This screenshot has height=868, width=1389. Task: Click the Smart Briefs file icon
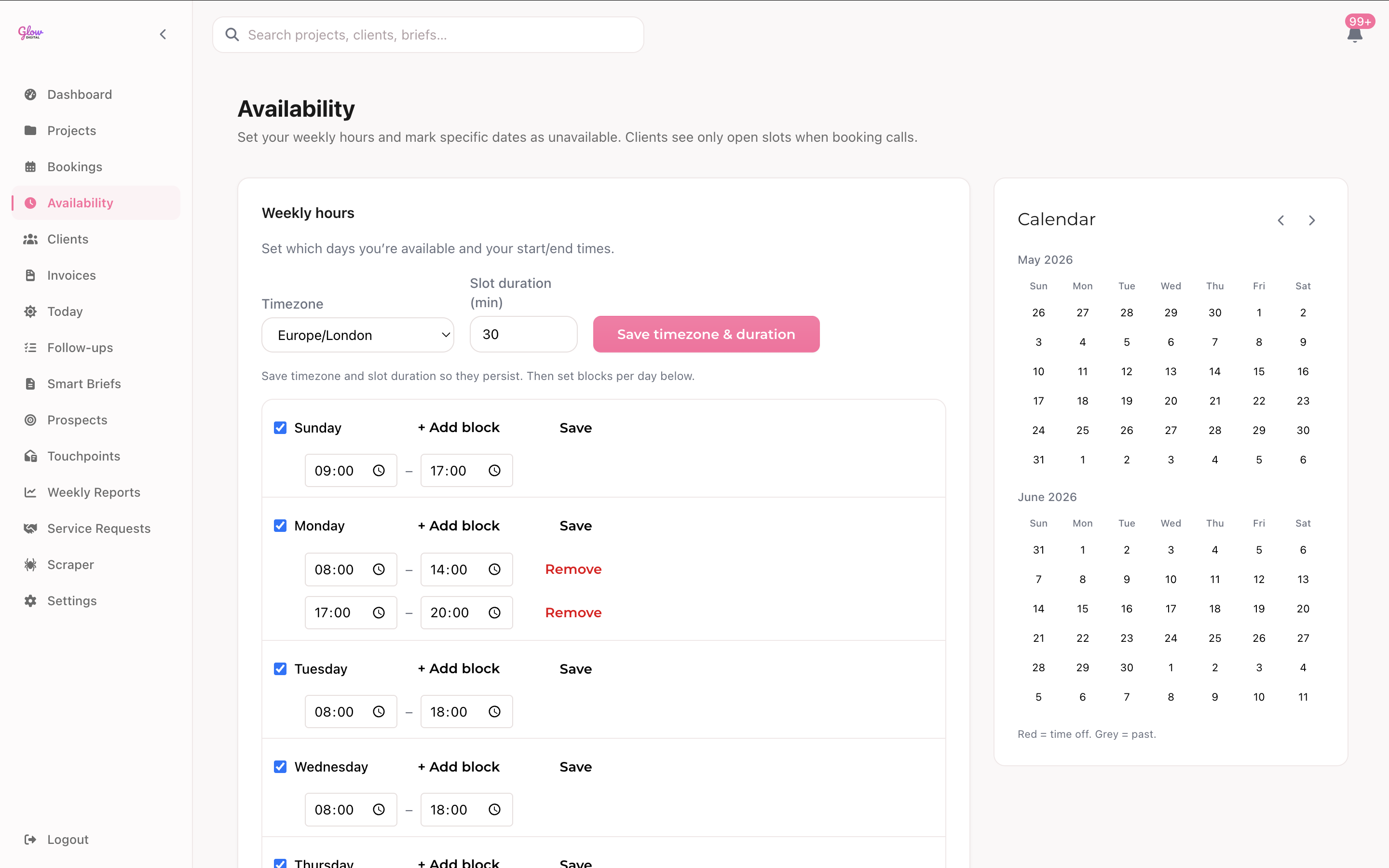point(30,383)
